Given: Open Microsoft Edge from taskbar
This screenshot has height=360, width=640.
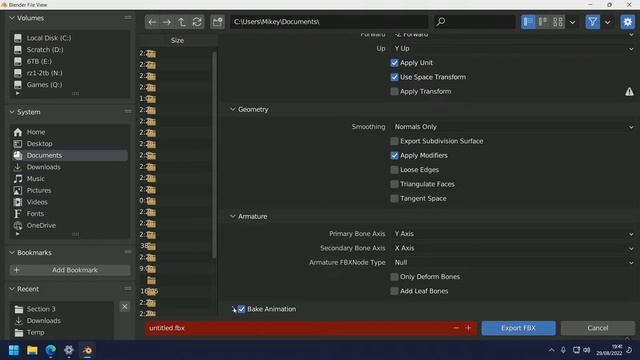Looking at the screenshot, I should [x=51, y=350].
